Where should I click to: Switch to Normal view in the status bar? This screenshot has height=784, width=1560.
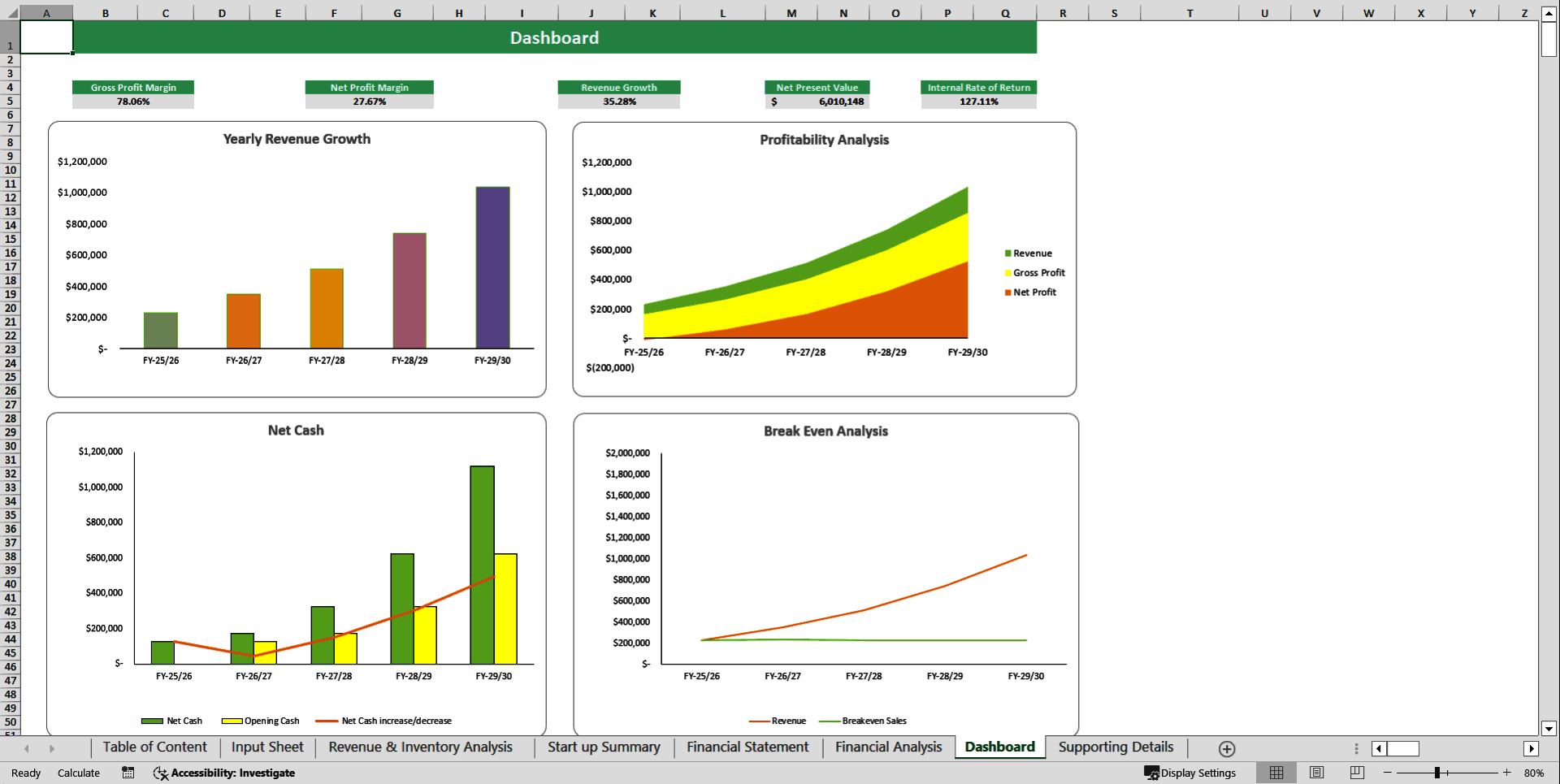point(1276,773)
